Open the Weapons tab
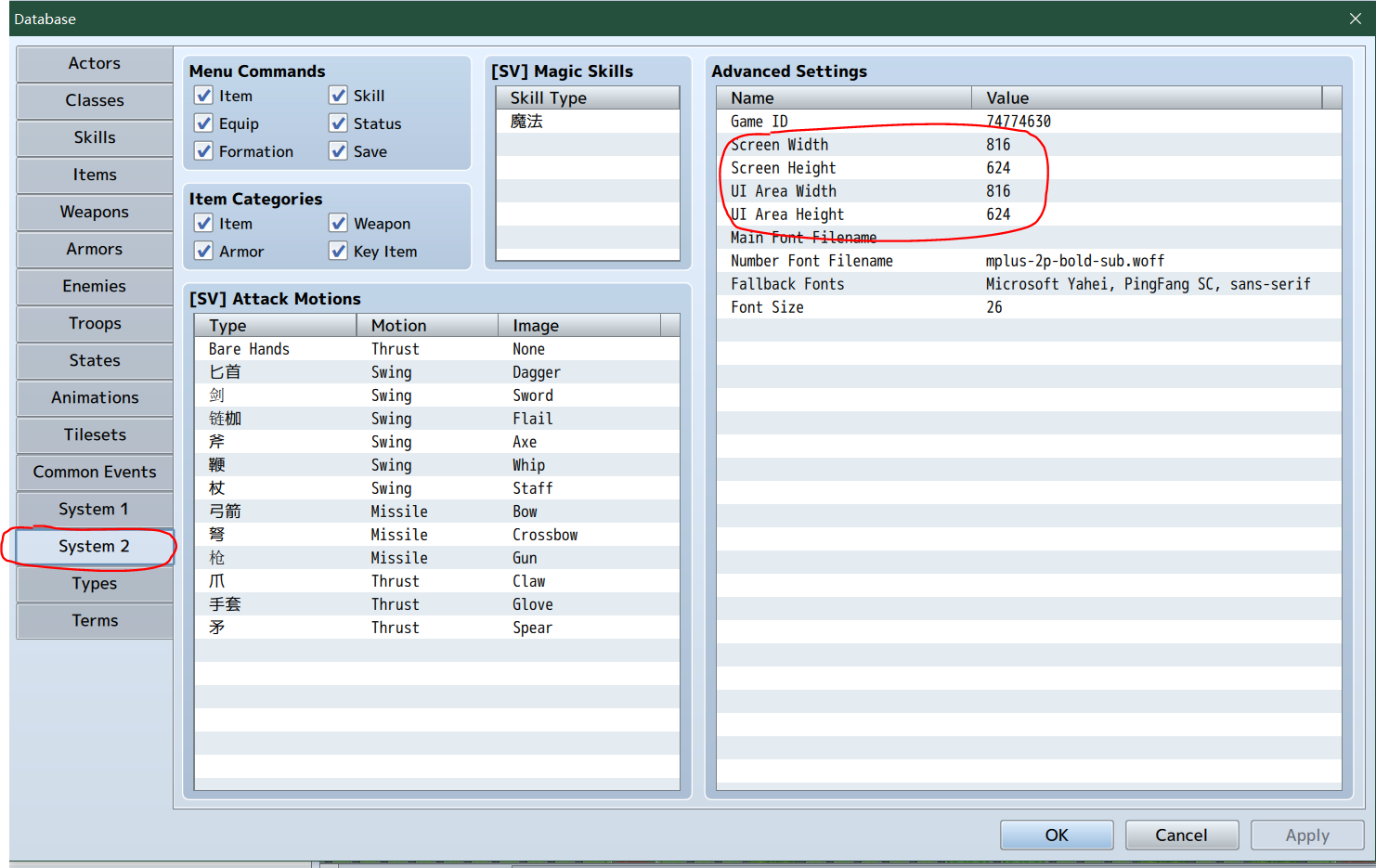The width and height of the screenshot is (1376, 868). 95,212
